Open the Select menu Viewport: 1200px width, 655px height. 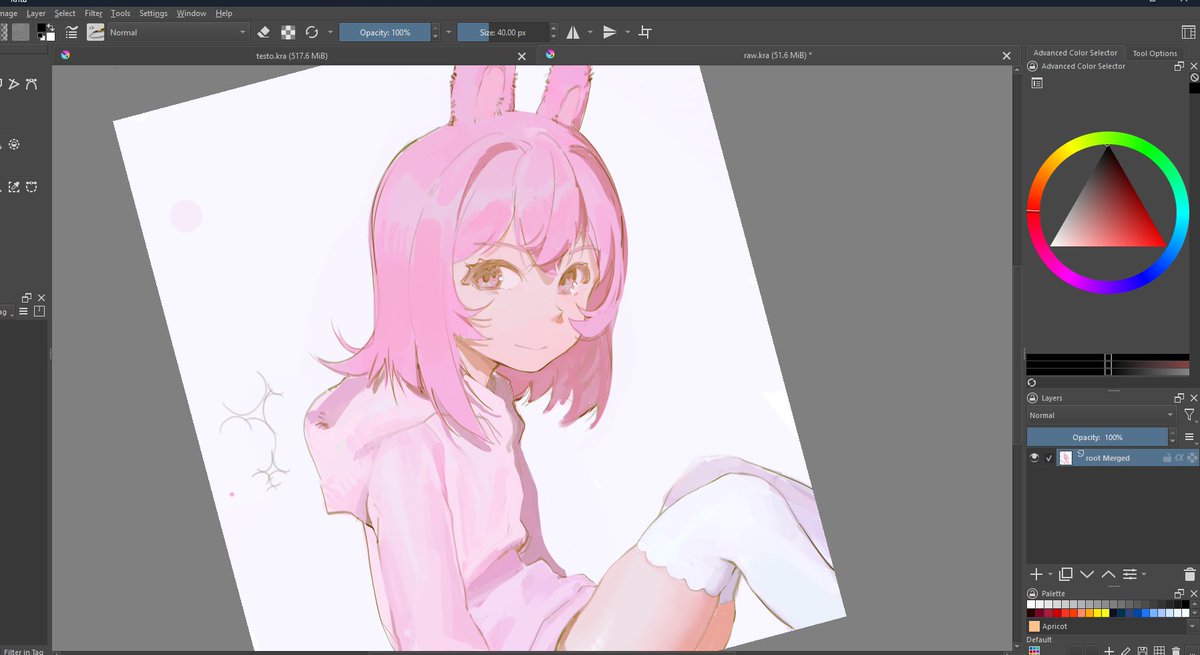[x=65, y=13]
